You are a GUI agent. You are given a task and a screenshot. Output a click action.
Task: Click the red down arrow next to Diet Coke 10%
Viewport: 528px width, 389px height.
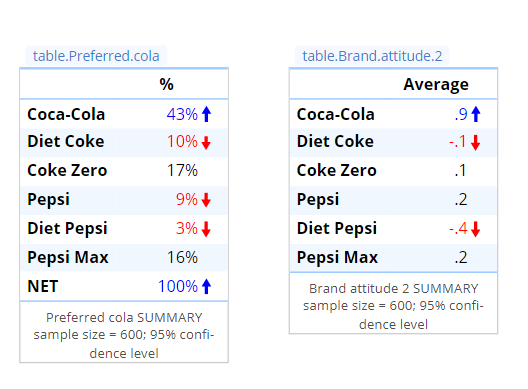tap(206, 142)
